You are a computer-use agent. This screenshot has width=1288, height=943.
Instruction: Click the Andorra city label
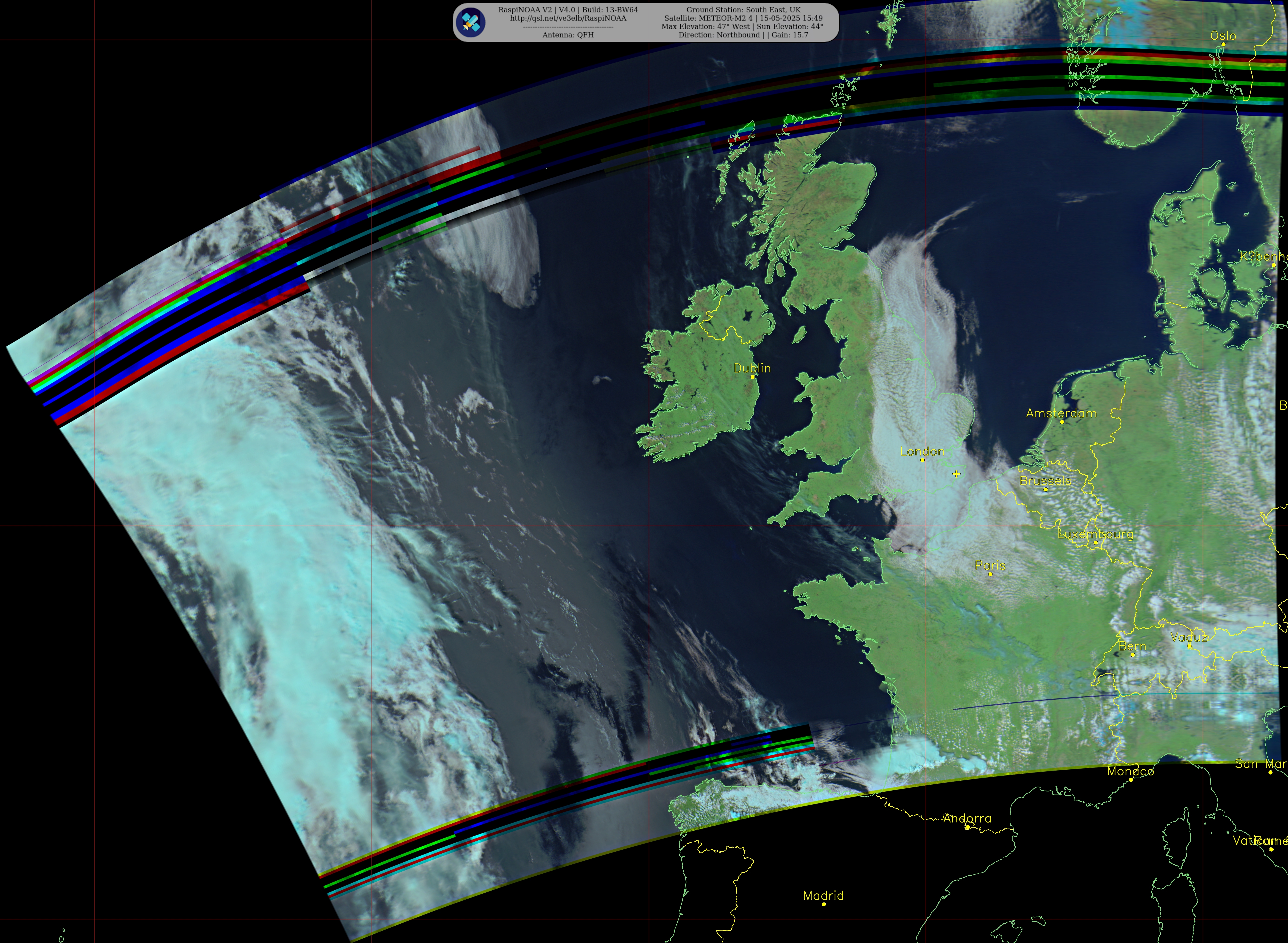pyautogui.click(x=967, y=819)
